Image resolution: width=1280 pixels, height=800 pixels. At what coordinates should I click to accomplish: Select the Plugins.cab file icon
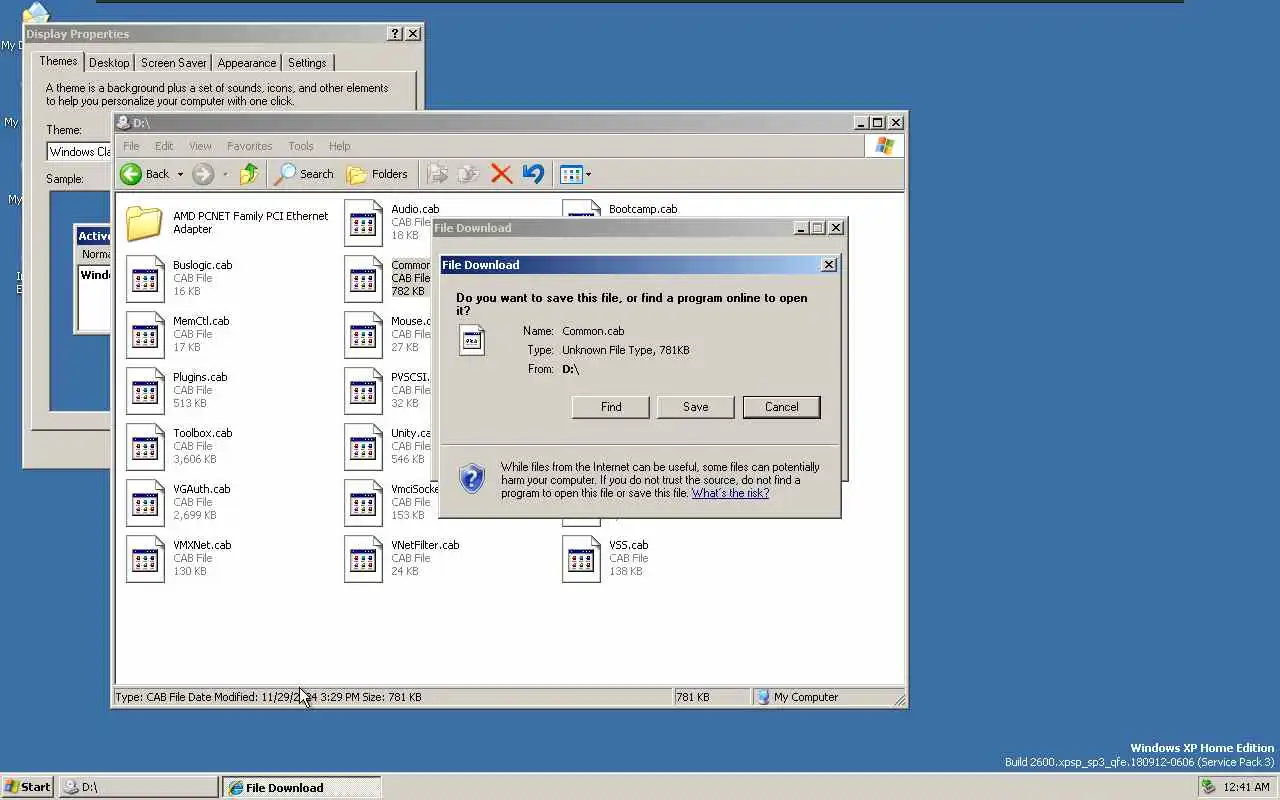145,391
